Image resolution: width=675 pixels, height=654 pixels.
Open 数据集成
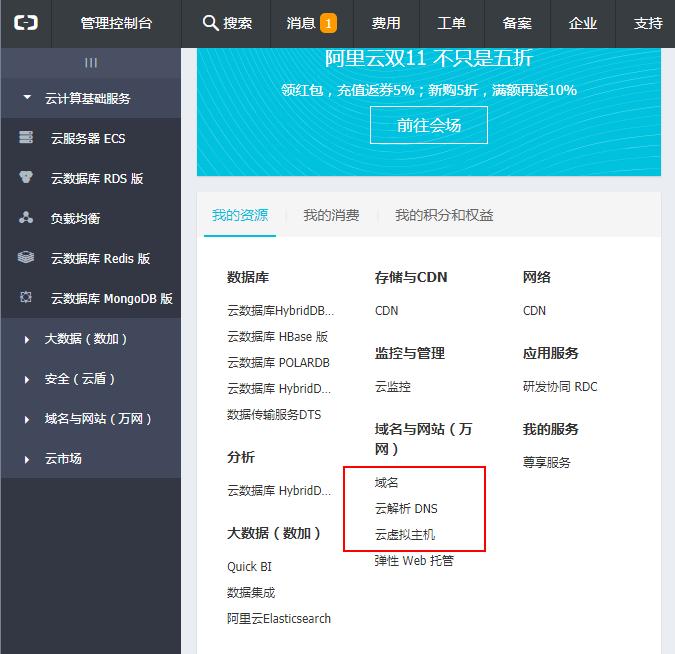tap(251, 593)
